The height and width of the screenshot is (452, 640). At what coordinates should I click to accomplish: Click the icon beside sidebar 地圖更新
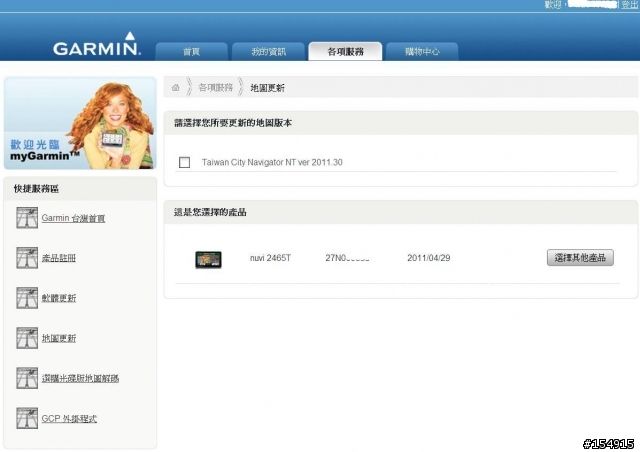tap(27, 338)
